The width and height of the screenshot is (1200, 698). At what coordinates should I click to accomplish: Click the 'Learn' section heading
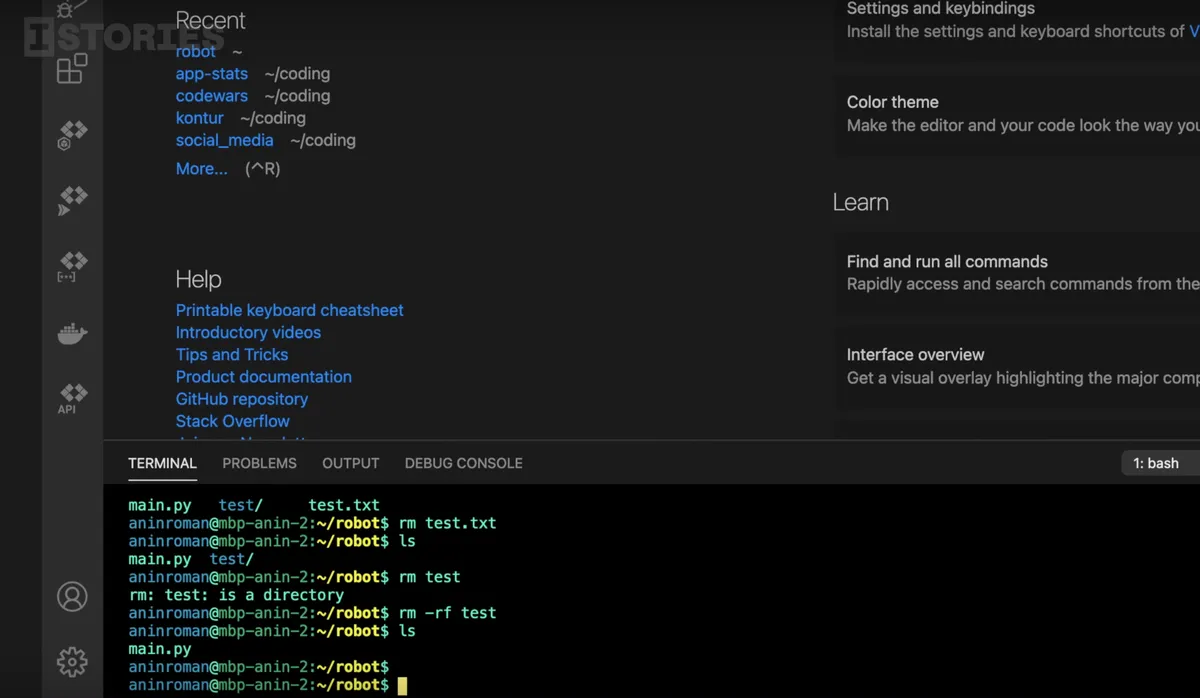point(861,202)
